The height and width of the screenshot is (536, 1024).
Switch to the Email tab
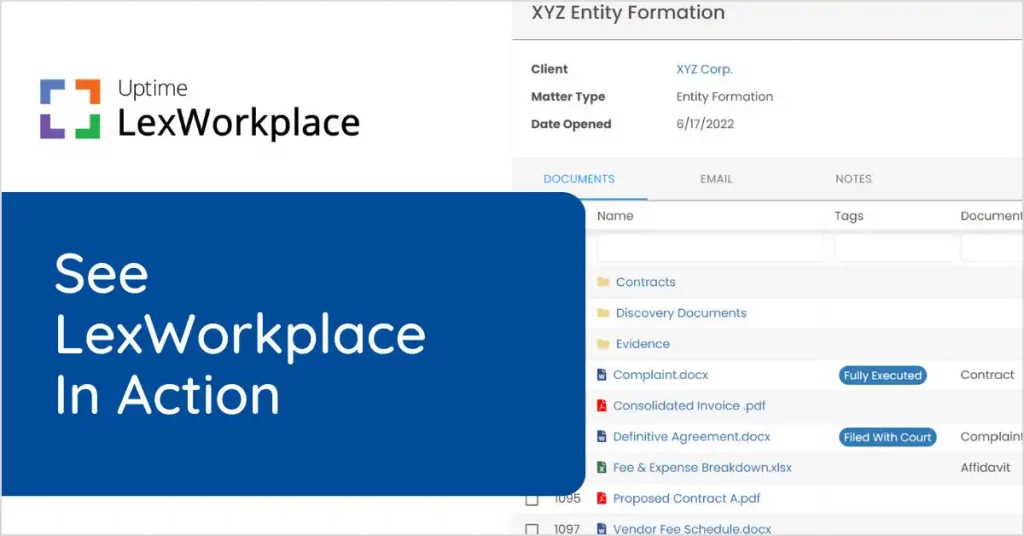pyautogui.click(x=716, y=179)
